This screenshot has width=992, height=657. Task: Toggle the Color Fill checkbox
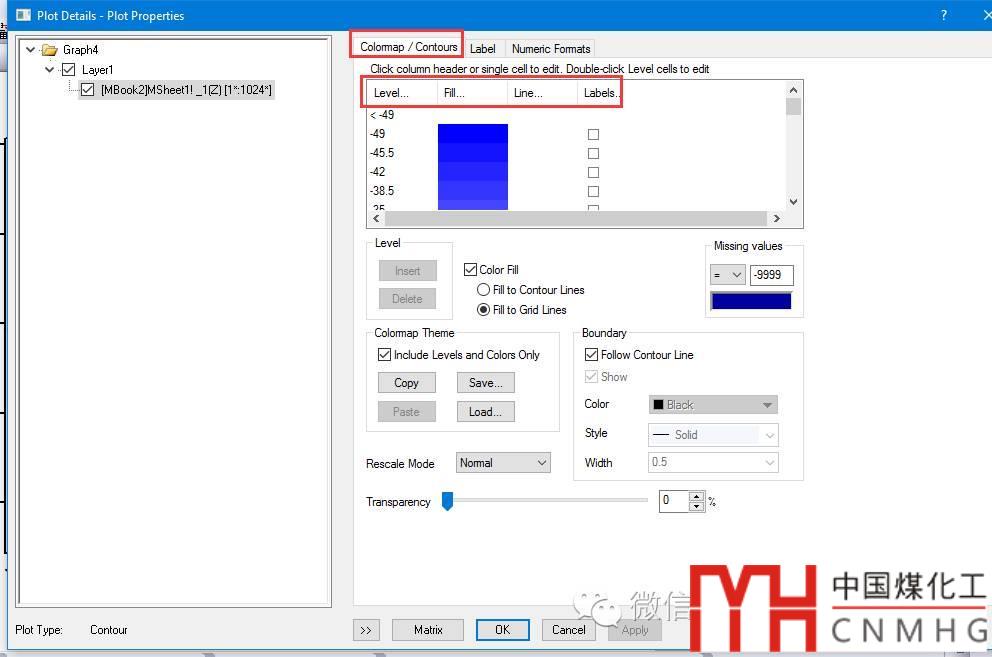click(470, 270)
